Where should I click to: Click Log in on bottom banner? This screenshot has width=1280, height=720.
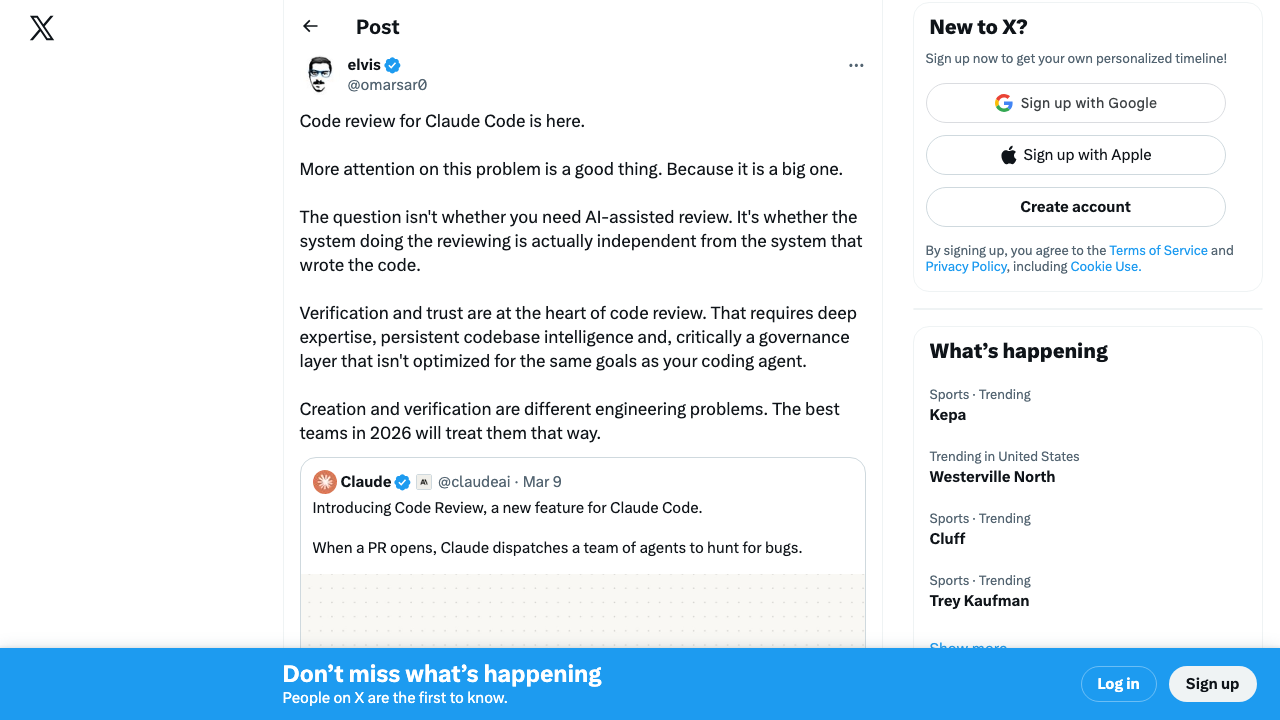[x=1118, y=684]
